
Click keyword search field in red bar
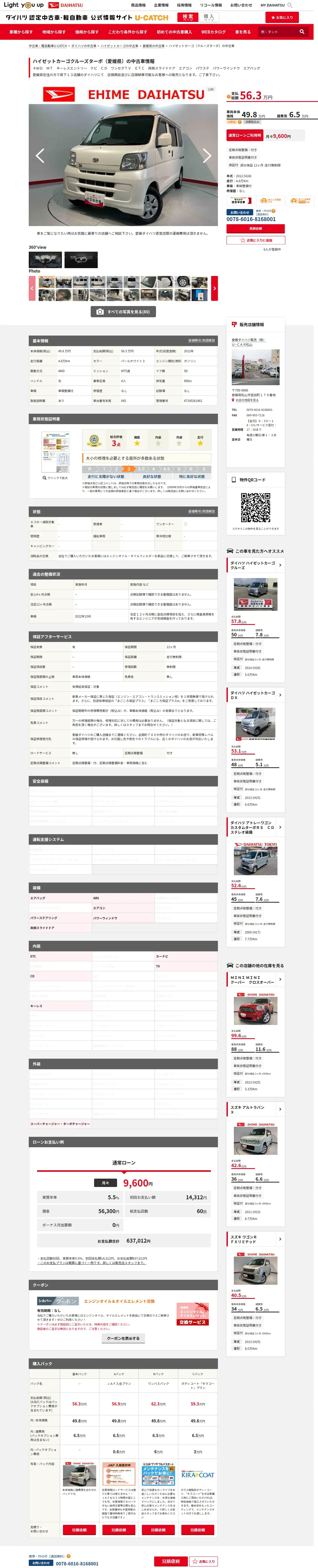[277, 32]
